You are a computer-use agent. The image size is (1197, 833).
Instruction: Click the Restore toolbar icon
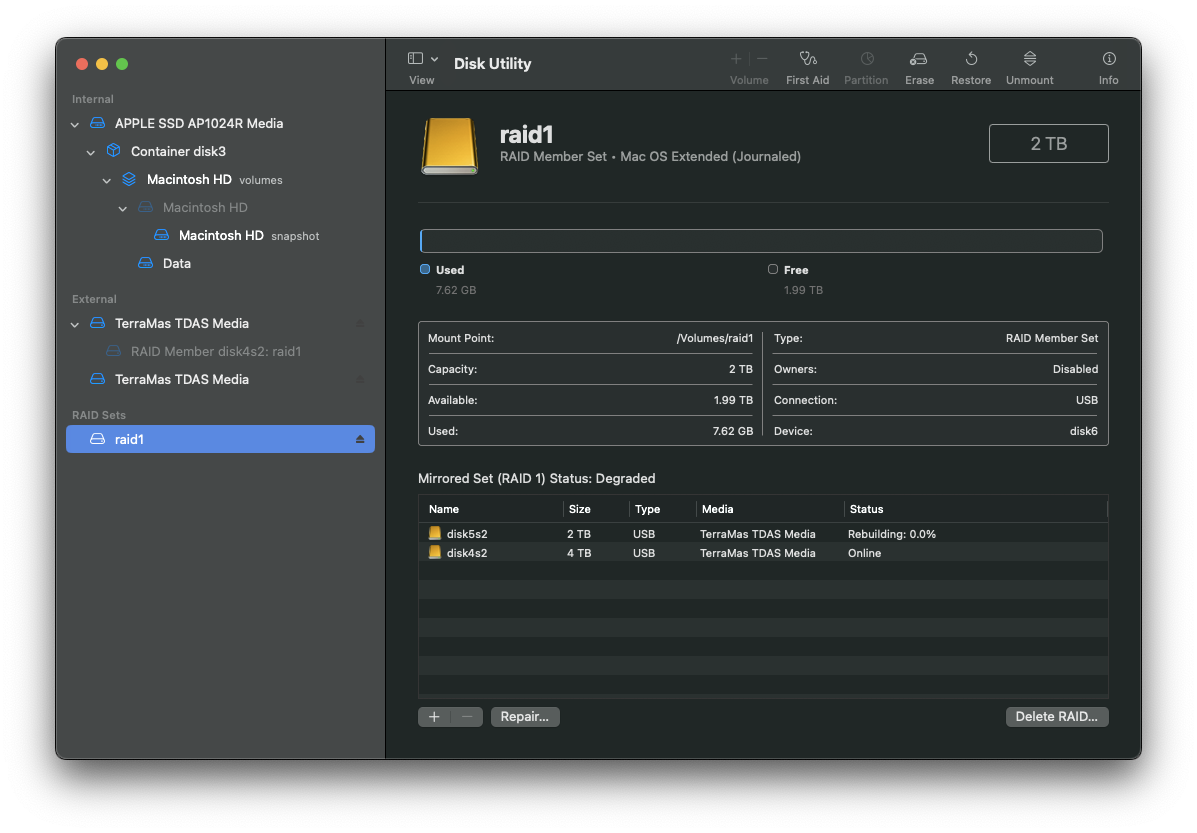coord(971,59)
